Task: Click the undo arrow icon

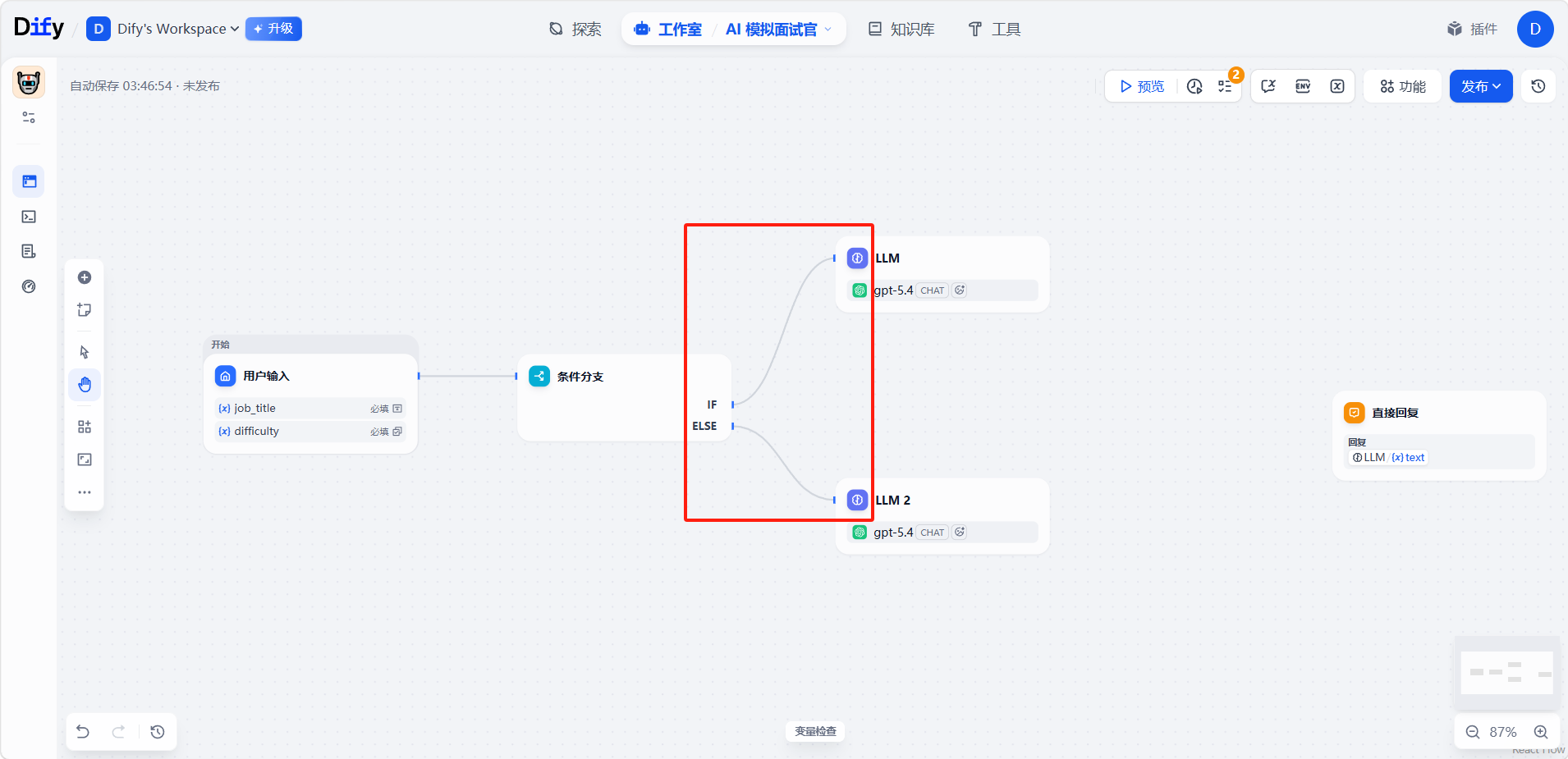Action: [83, 732]
